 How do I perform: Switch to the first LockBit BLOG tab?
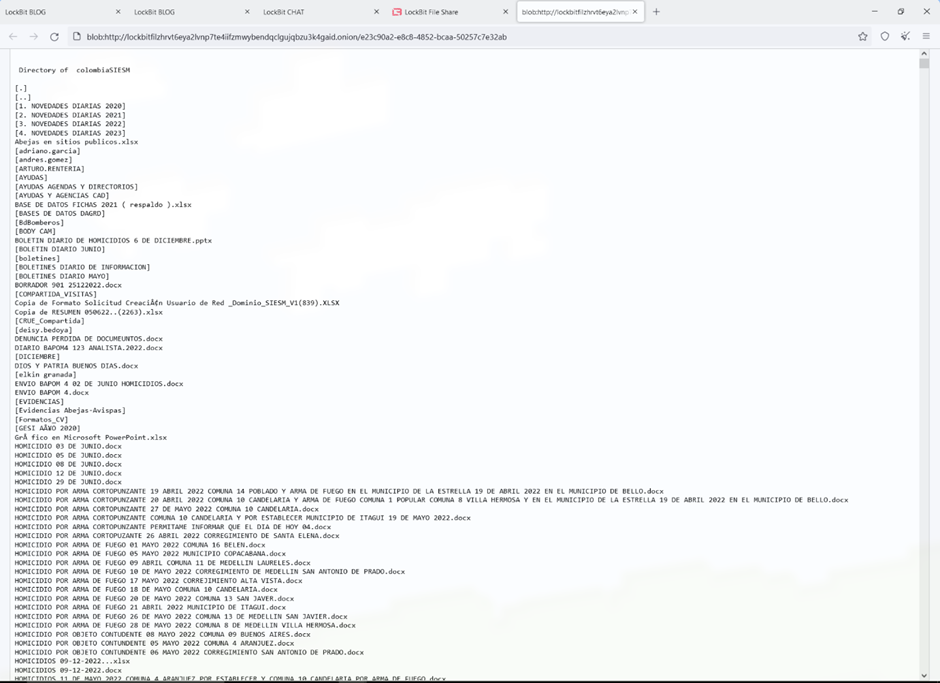point(60,11)
